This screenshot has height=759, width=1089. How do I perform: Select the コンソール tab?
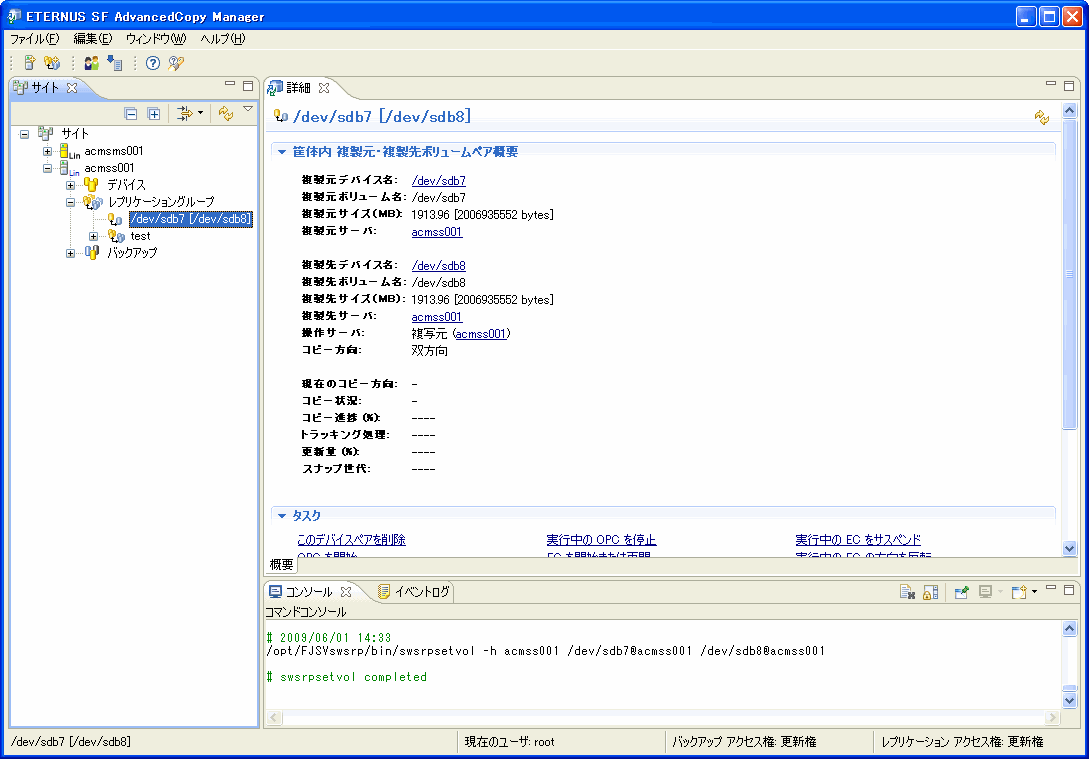[309, 592]
